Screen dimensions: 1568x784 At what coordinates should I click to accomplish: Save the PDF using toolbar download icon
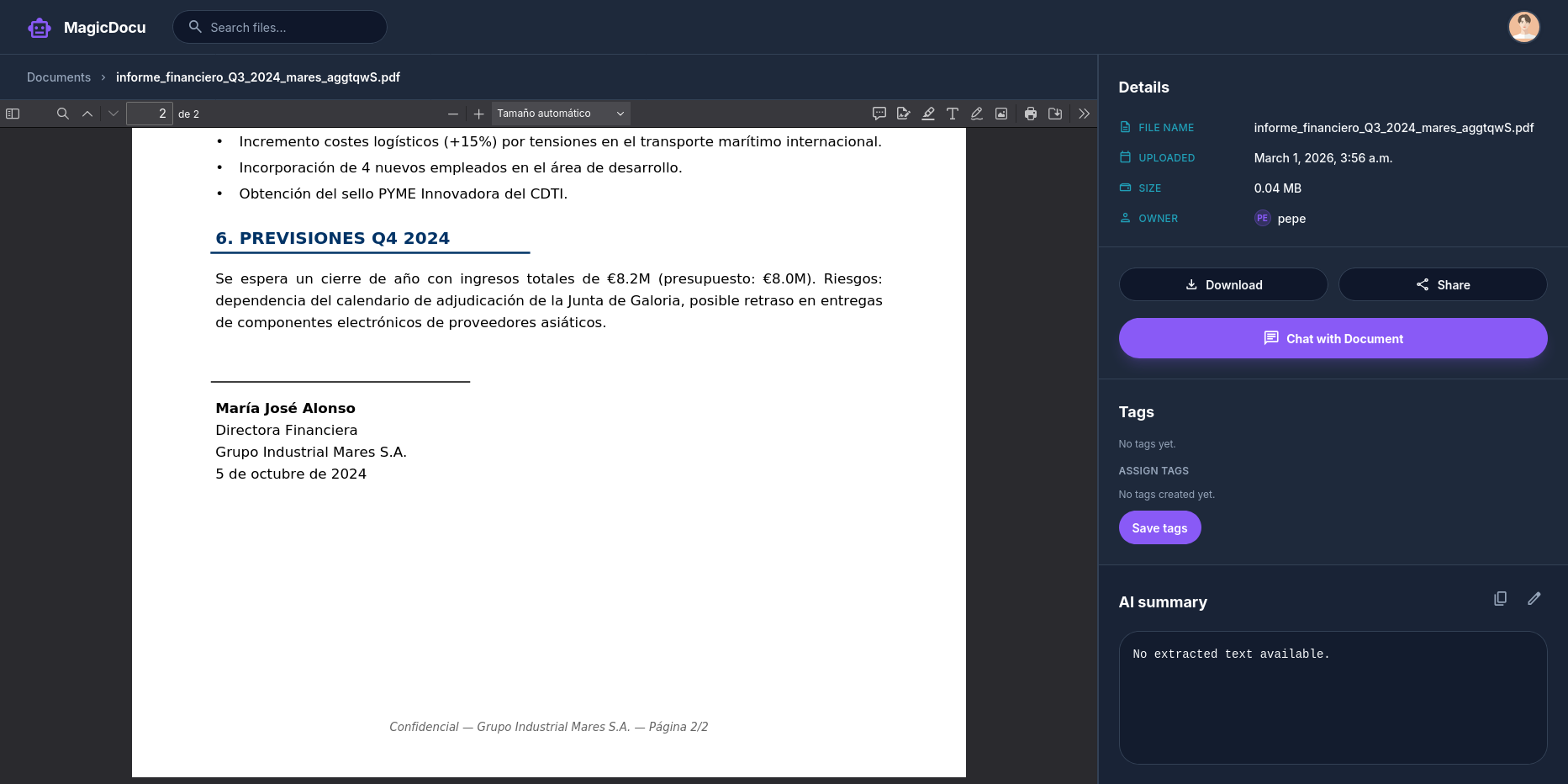(1055, 114)
